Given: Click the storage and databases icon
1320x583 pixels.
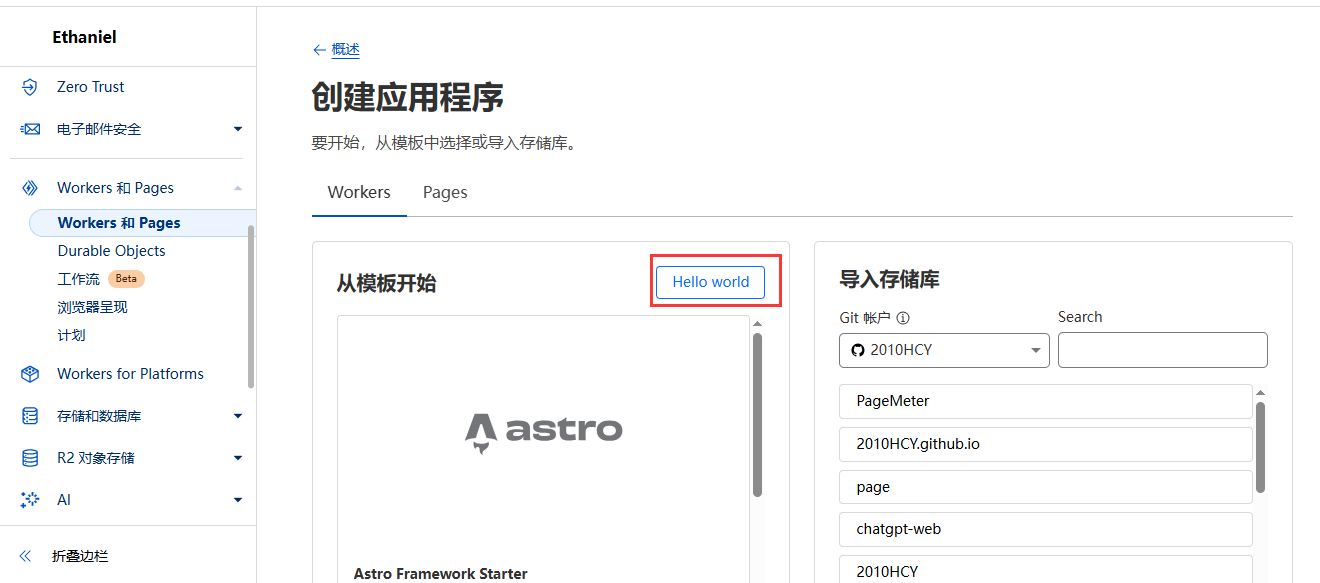Looking at the screenshot, I should pyautogui.click(x=30, y=416).
